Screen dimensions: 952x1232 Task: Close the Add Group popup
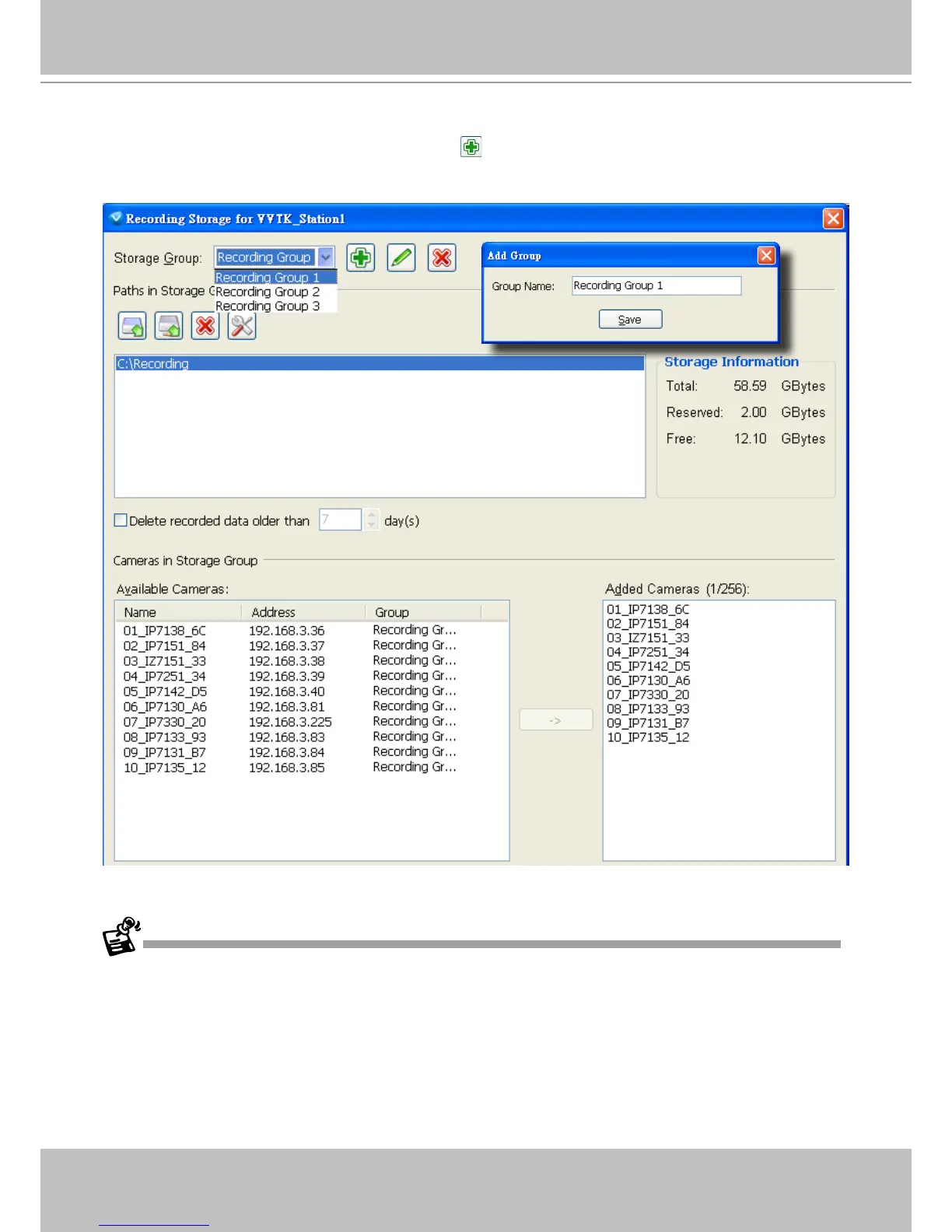[766, 255]
